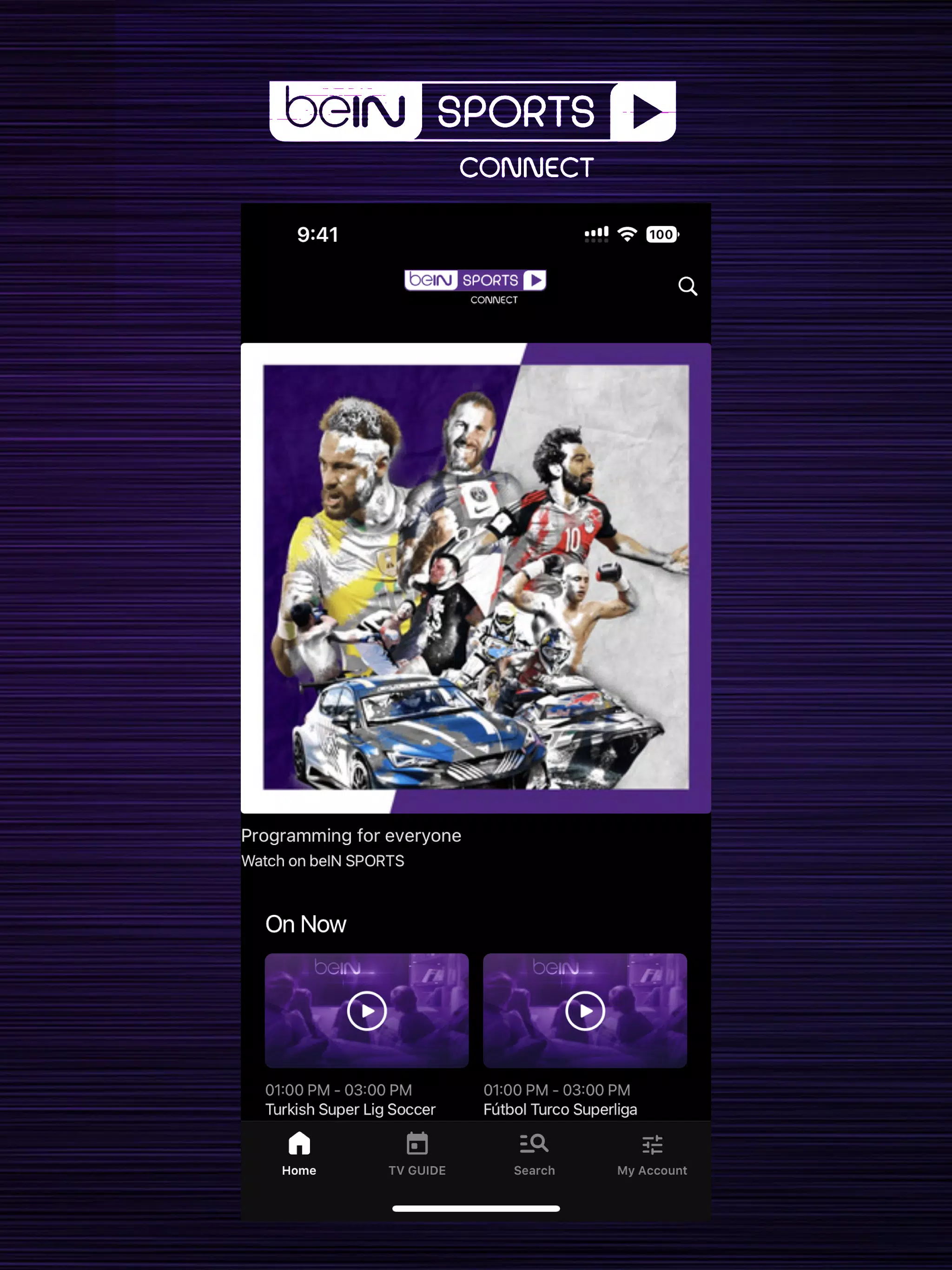
Task: Click Watch on beIN SPORTS link
Action: (322, 861)
